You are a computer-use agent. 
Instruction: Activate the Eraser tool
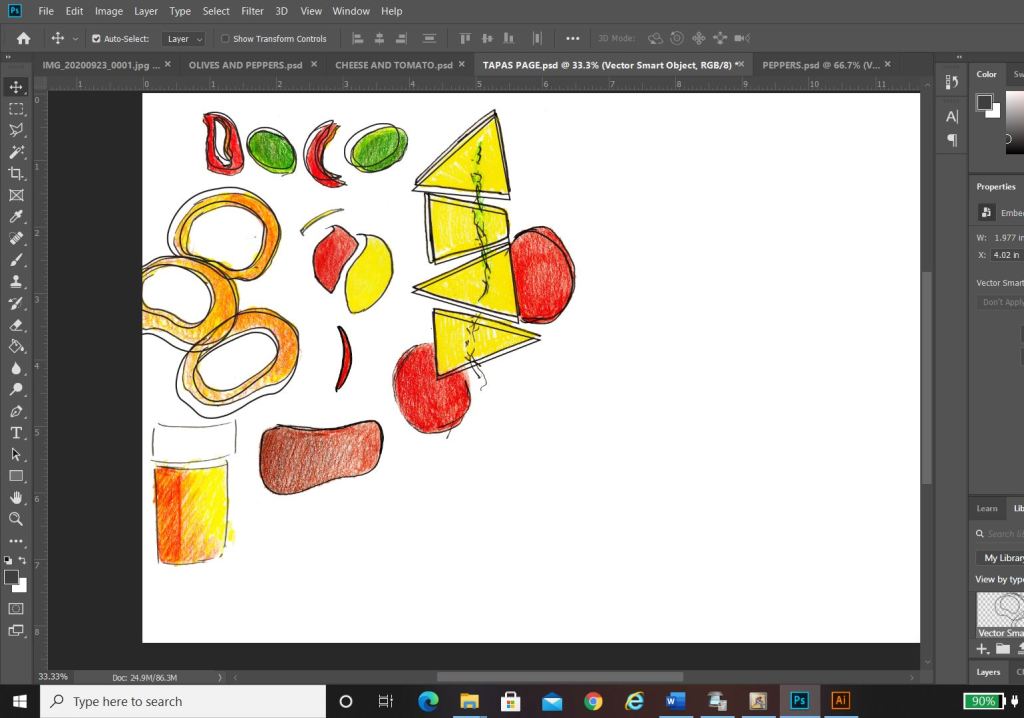click(x=16, y=325)
